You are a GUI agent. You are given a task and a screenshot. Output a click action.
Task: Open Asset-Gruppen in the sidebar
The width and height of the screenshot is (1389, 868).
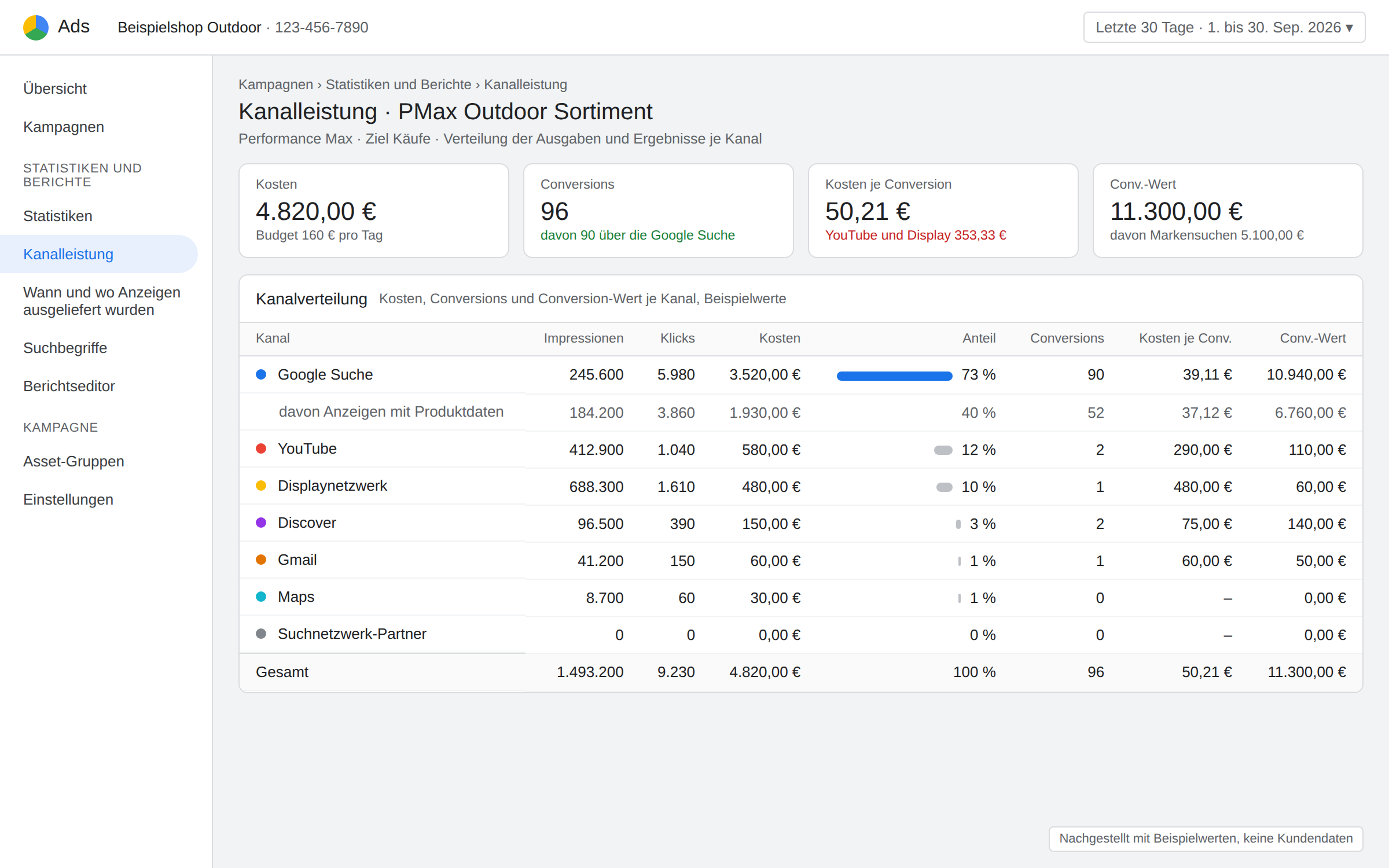point(74,461)
